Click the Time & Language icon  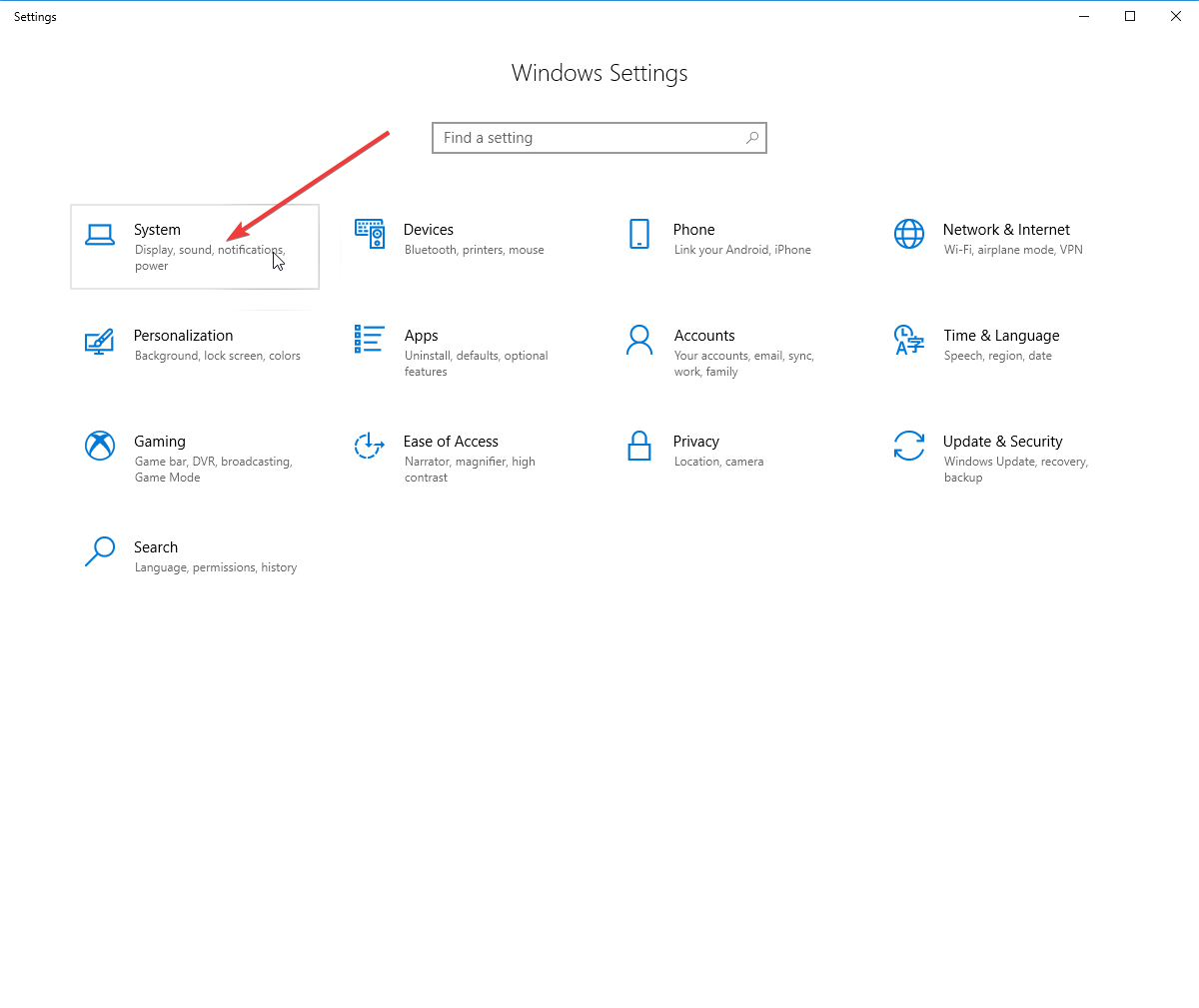pyautogui.click(x=909, y=340)
